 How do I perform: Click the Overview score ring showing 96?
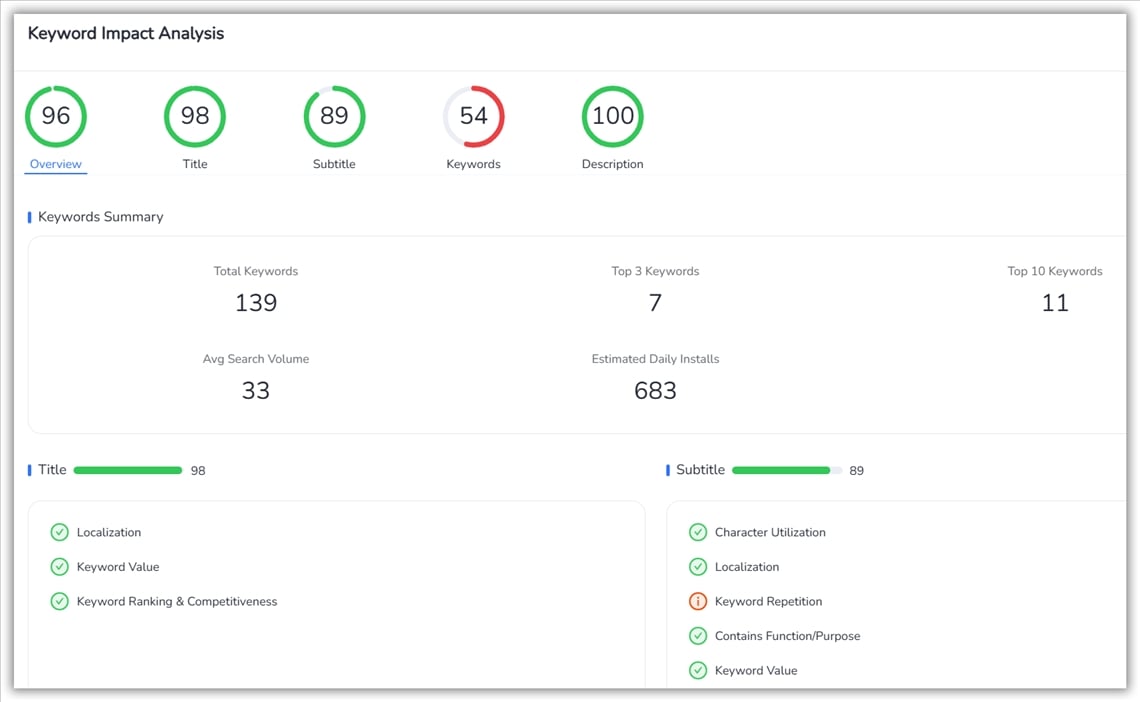pyautogui.click(x=55, y=115)
